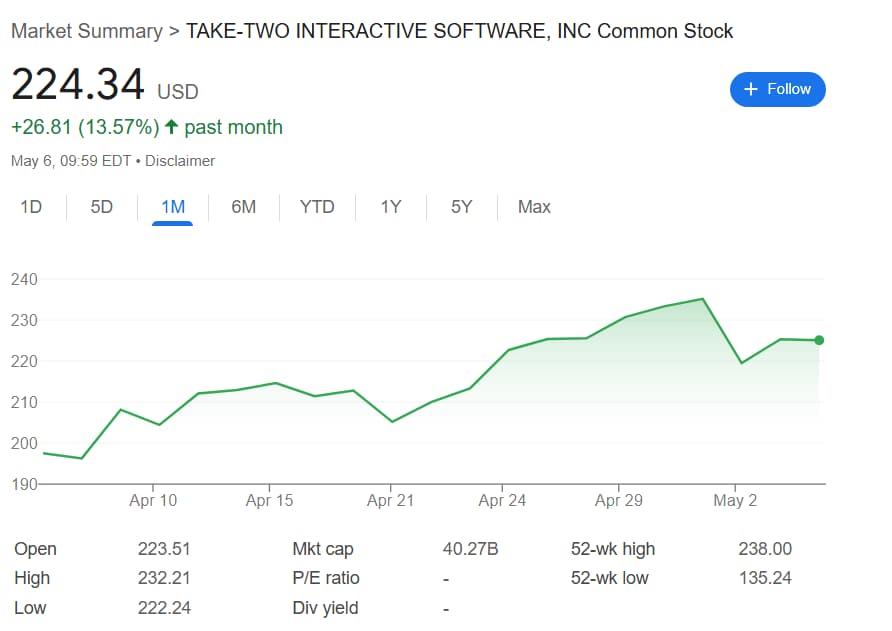The image size is (892, 631).
Task: Select the 1M time range tab
Action: click(172, 207)
